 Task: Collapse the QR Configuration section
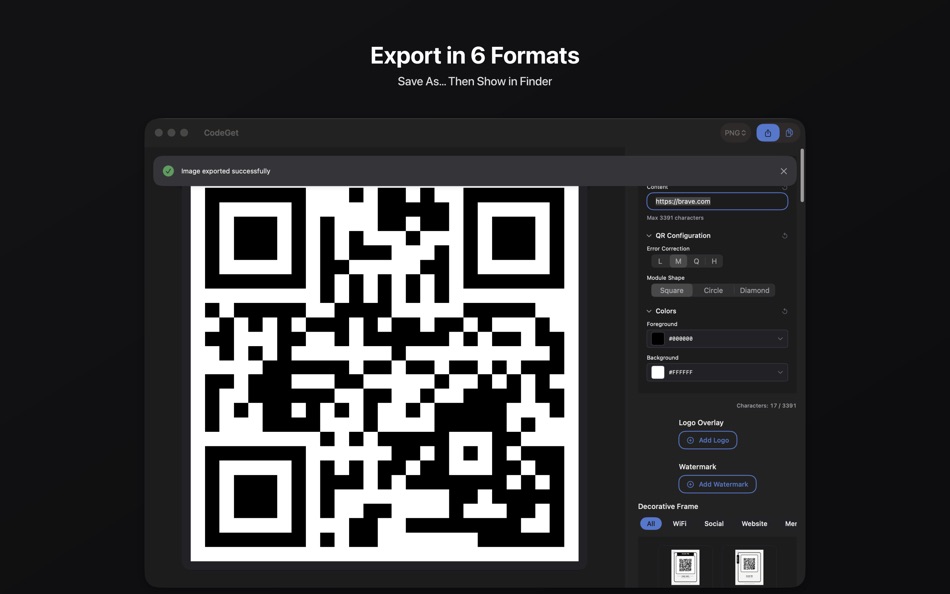649,236
